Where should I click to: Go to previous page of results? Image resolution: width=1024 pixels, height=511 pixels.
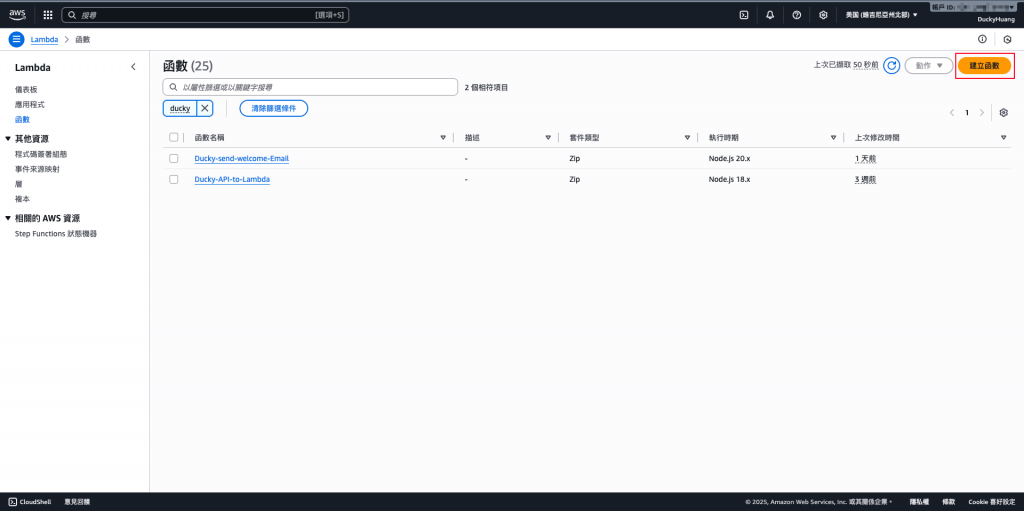pos(952,112)
